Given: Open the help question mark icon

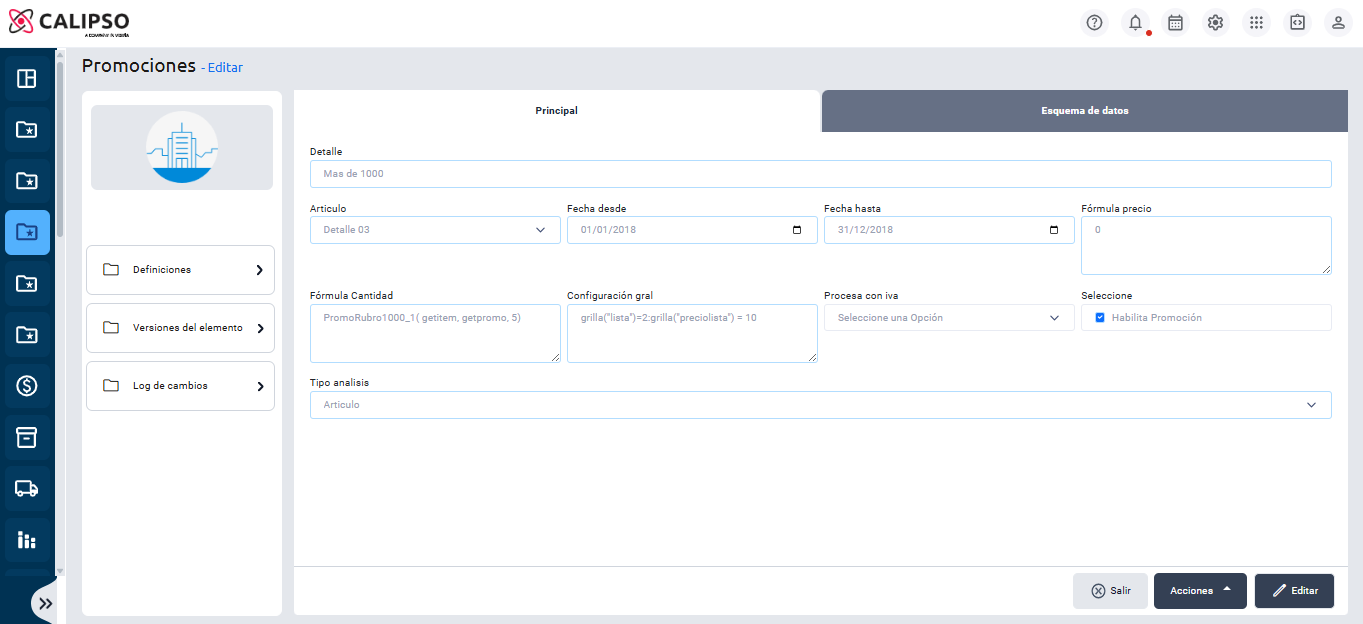Looking at the screenshot, I should (x=1094, y=22).
